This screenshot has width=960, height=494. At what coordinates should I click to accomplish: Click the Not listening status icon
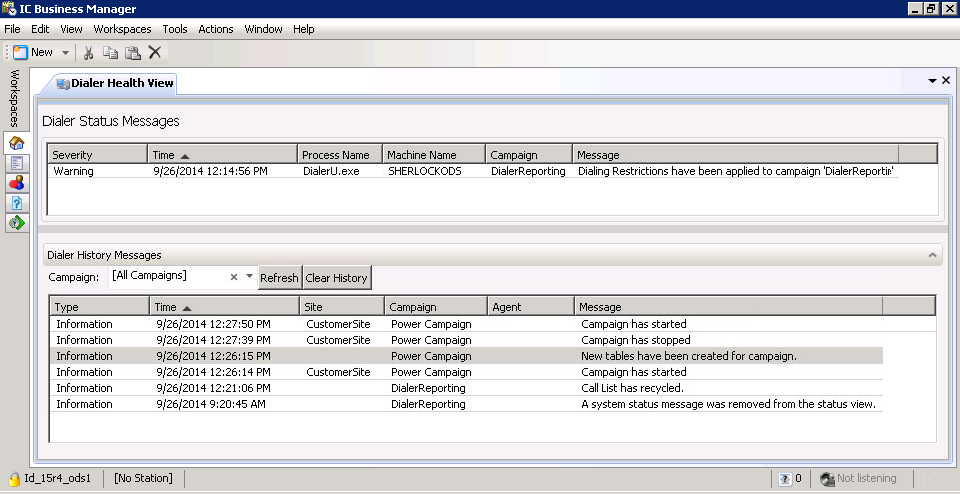pyautogui.click(x=827, y=479)
